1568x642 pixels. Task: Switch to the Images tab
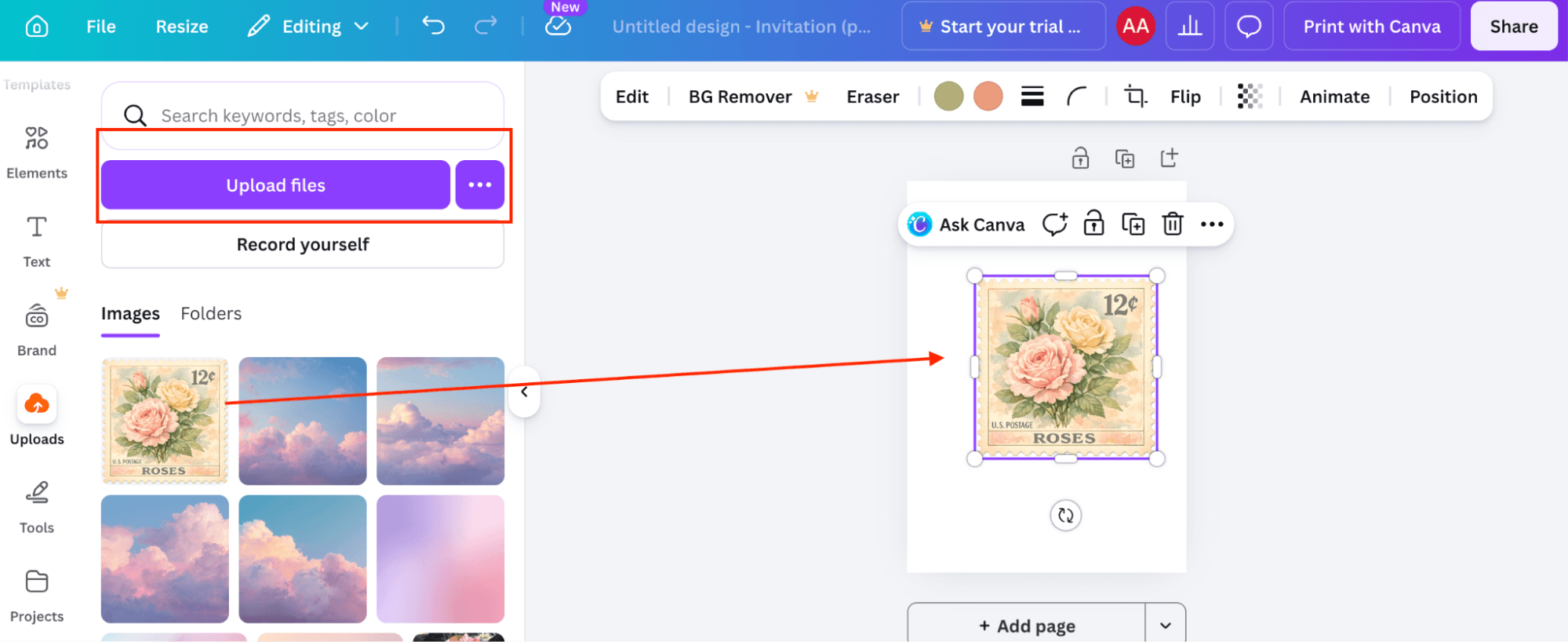pyautogui.click(x=130, y=314)
